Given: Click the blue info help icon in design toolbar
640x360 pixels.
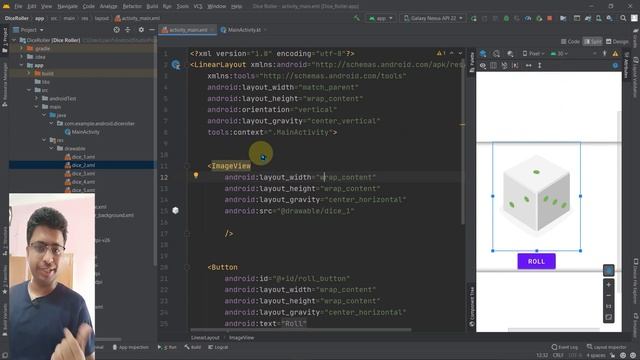Looking at the screenshot, I should click(615, 65).
